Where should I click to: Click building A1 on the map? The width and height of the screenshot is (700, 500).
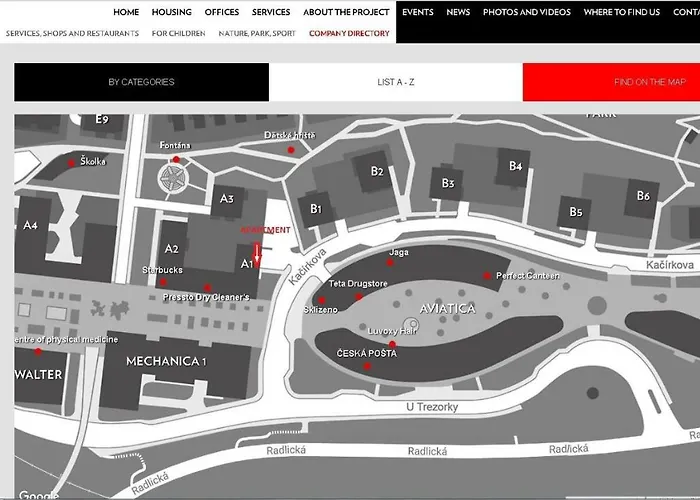point(246,264)
